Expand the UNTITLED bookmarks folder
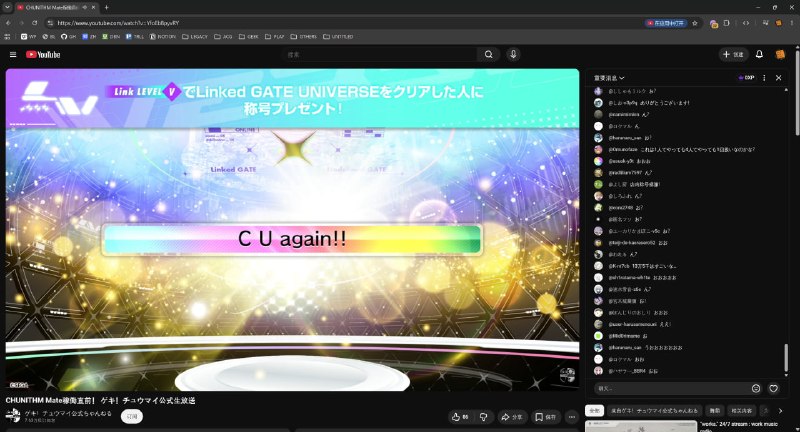The width and height of the screenshot is (800, 432). coord(338,37)
